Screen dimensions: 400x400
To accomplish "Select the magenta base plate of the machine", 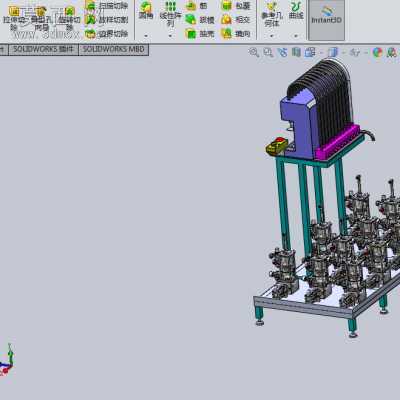I will (337, 142).
